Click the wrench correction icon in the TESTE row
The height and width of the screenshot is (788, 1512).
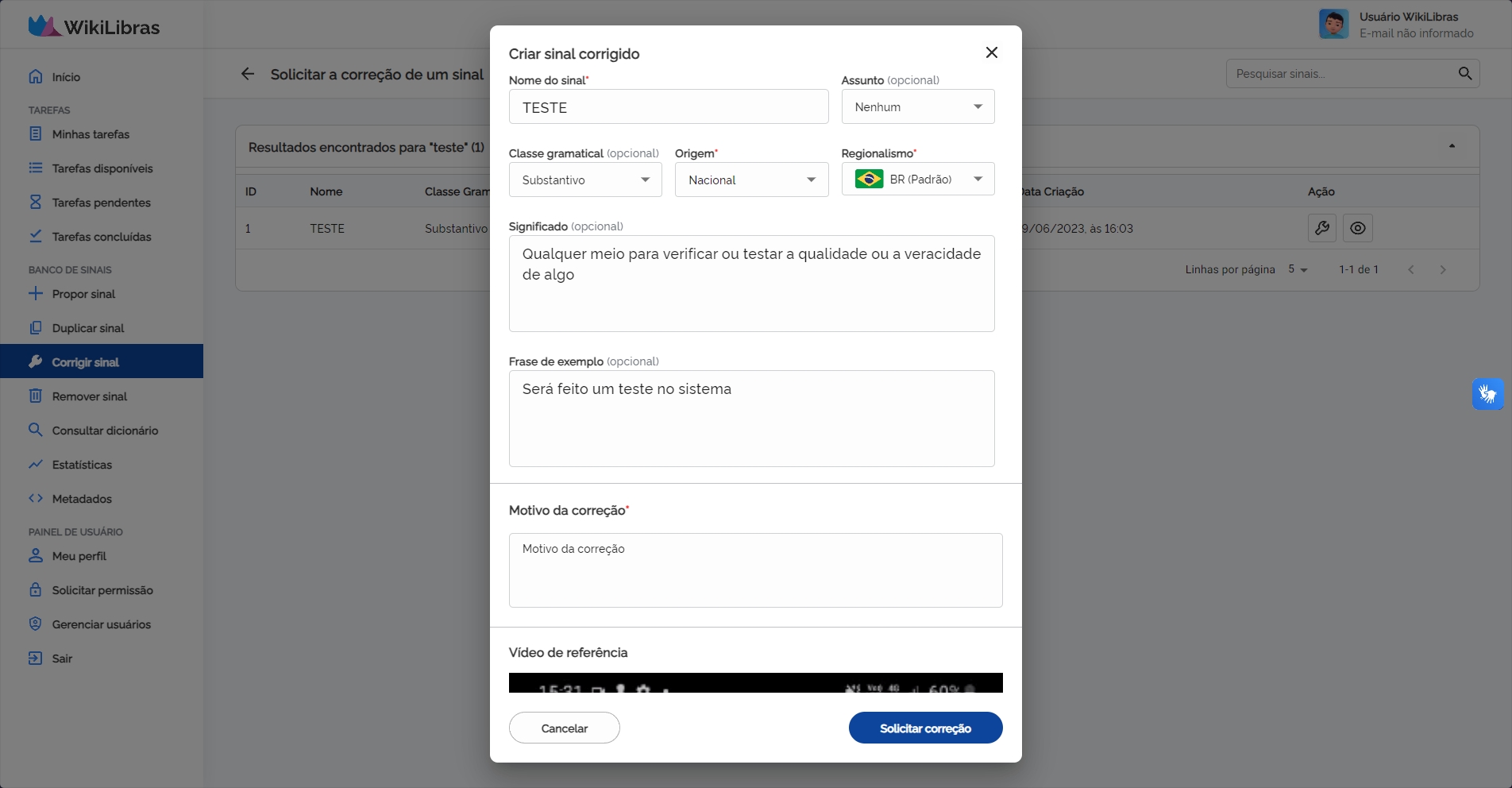1321,228
